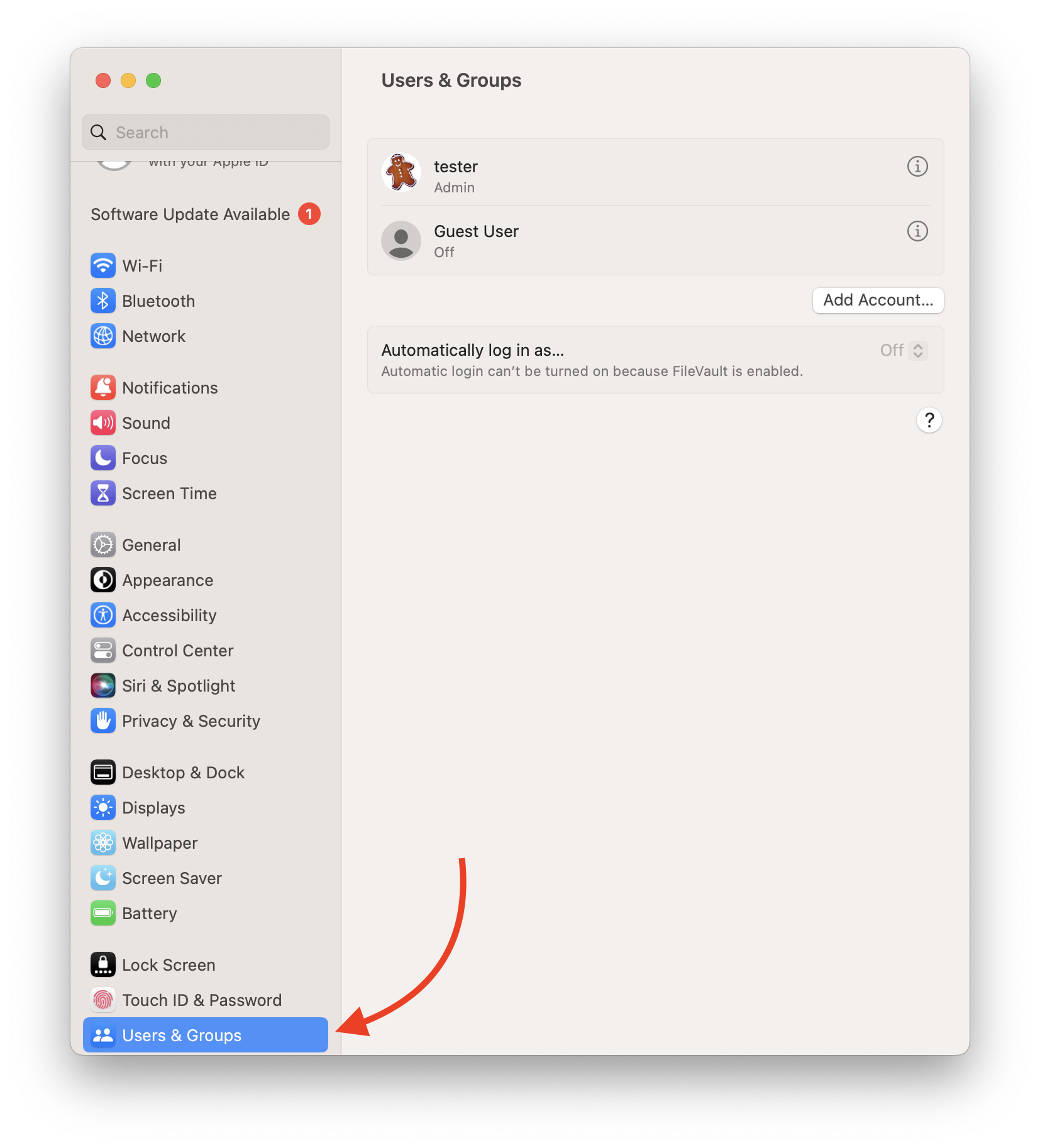1040x1148 pixels.
Task: Click the Wallpaper label
Action: tap(160, 843)
